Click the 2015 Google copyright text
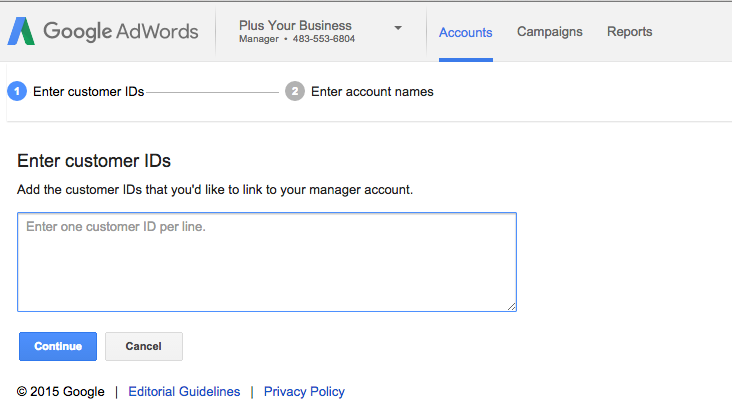Viewport: 732px width, 412px height. [x=61, y=391]
